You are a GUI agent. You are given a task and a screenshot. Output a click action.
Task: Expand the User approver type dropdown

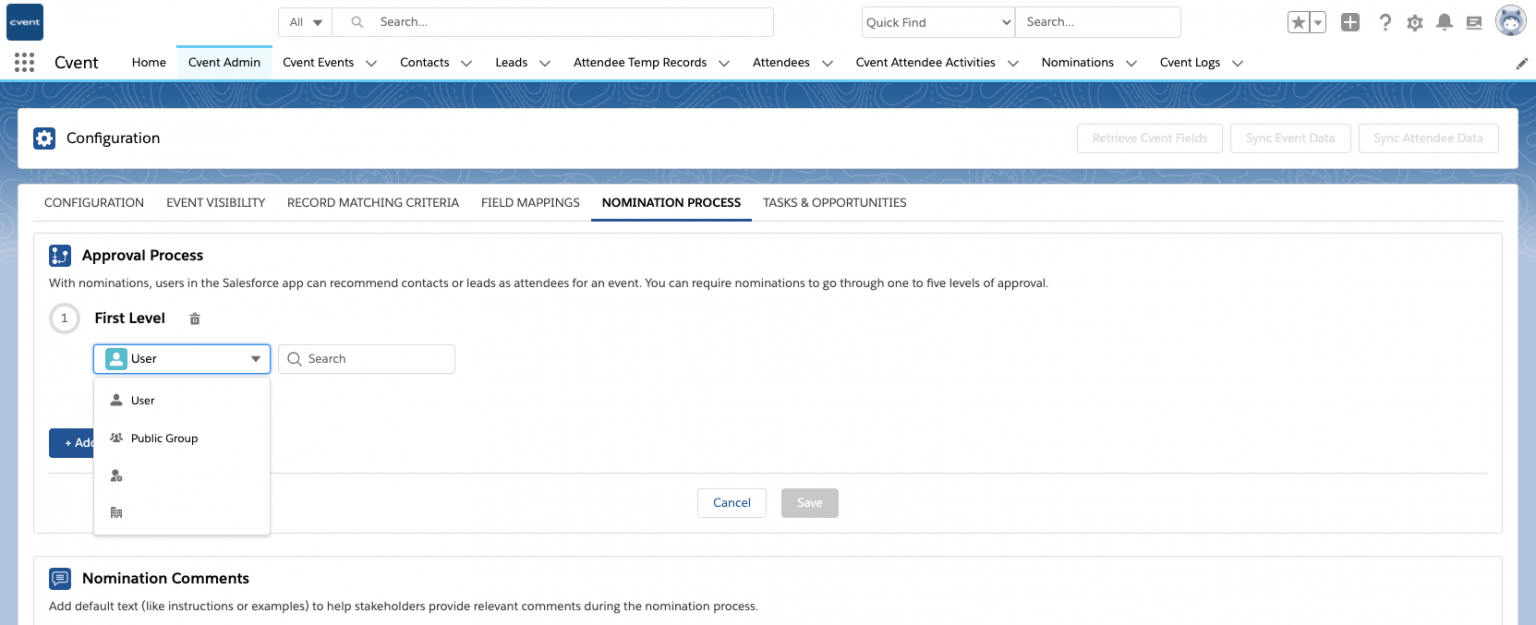(182, 359)
